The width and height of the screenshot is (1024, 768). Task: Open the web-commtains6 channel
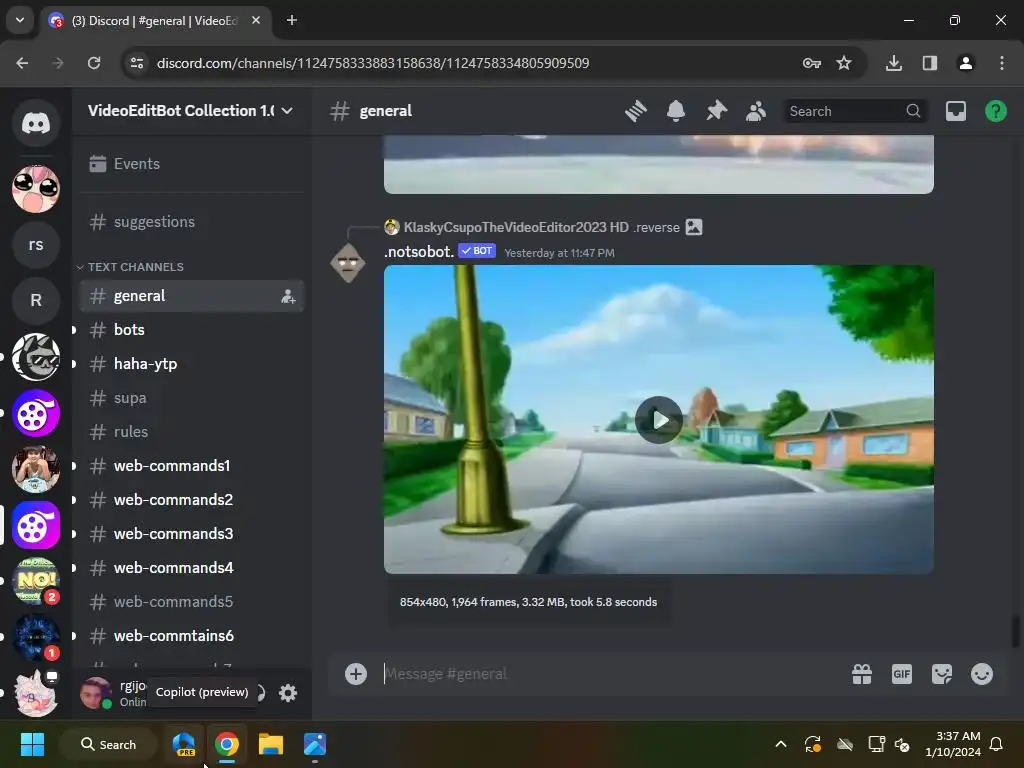coord(191,635)
